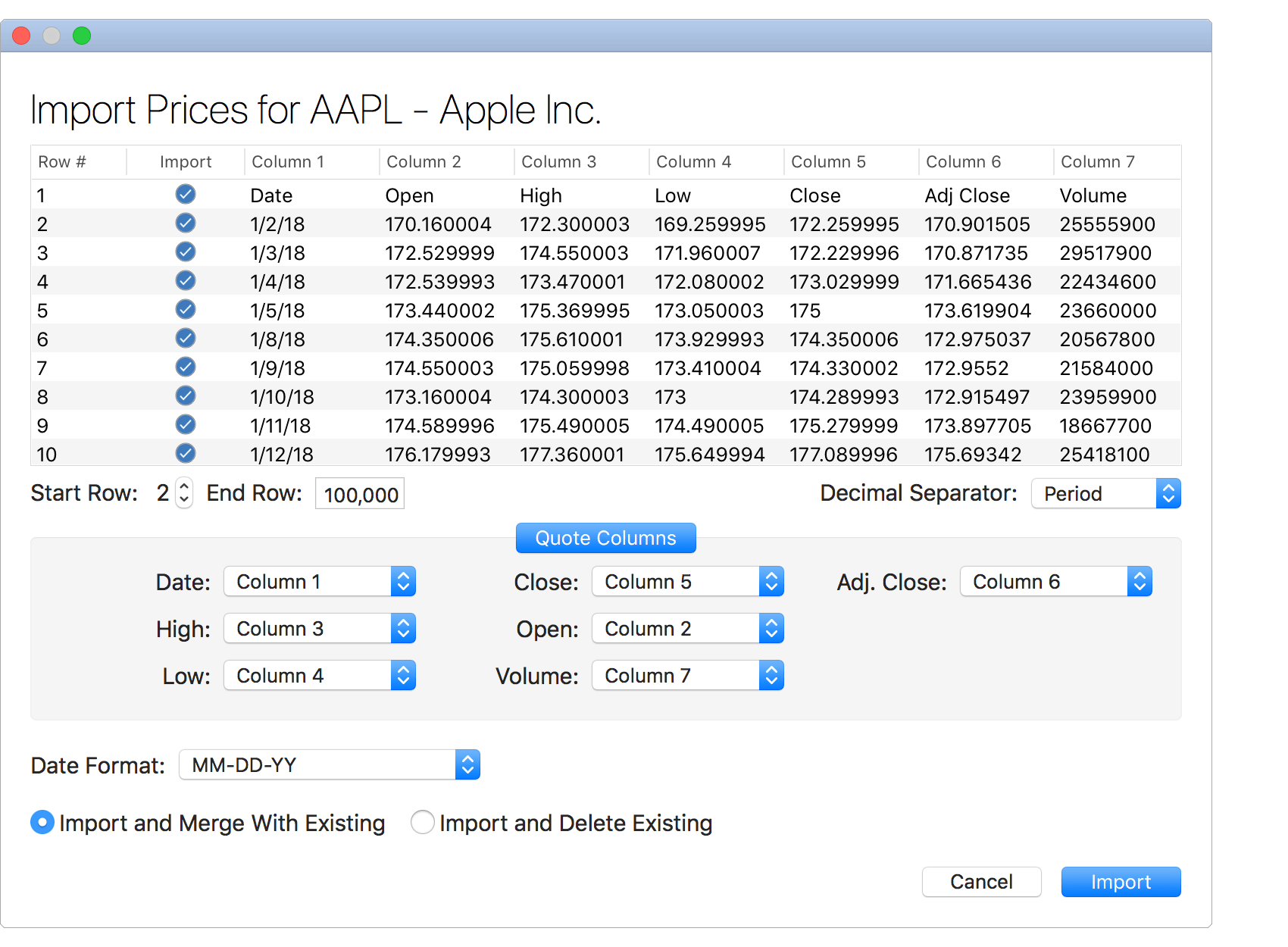Select Import and Merge With Existing
The width and height of the screenshot is (1288, 947).
(42, 822)
